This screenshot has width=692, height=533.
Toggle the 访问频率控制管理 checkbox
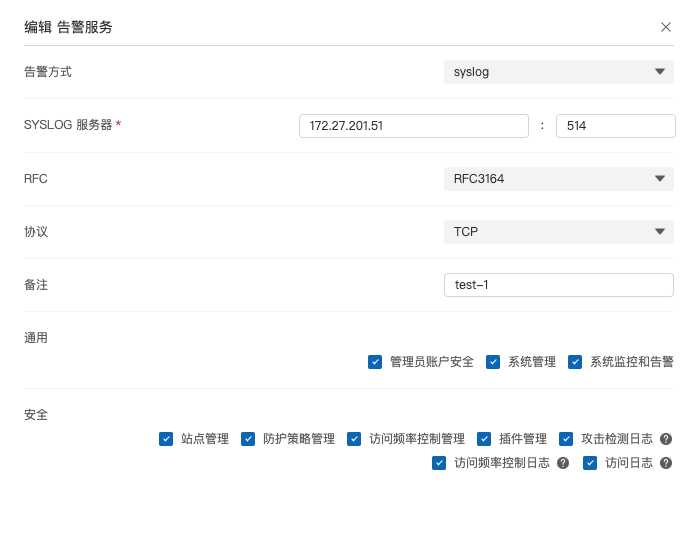pyautogui.click(x=354, y=439)
